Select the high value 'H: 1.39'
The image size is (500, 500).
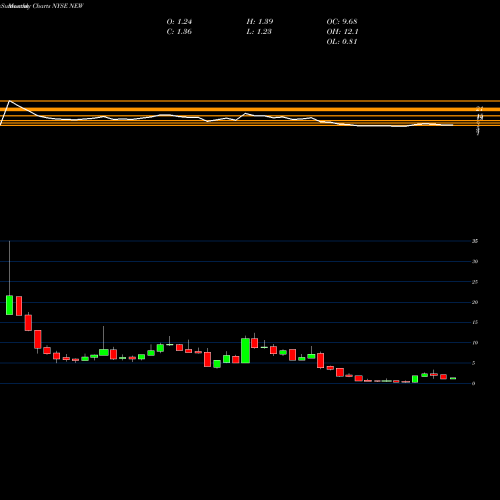(x=260, y=22)
